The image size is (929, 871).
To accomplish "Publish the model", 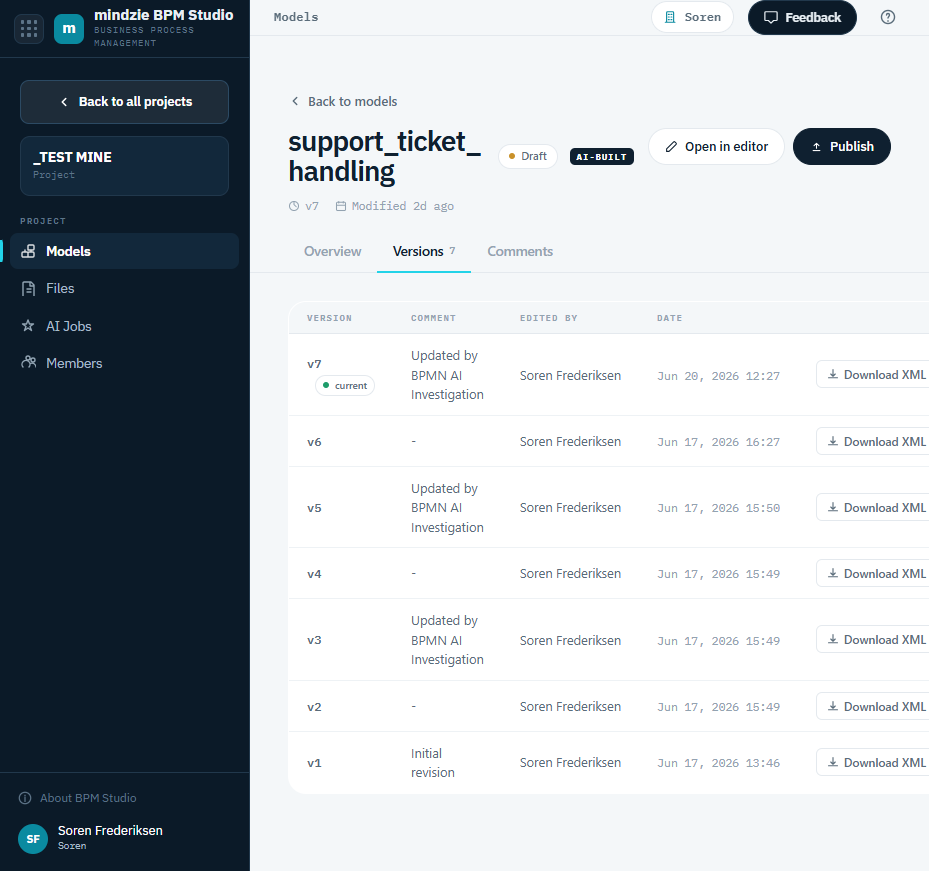I will pos(841,146).
